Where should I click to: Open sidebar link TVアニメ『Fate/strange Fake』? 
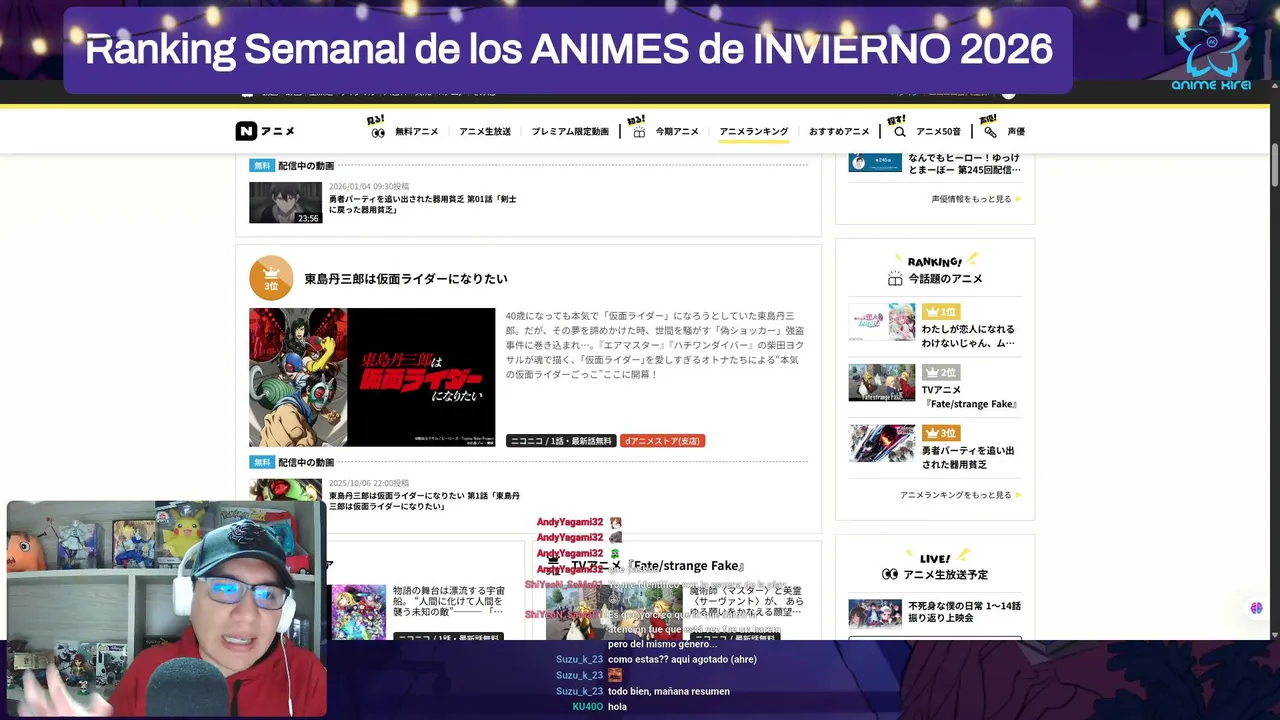coord(970,397)
